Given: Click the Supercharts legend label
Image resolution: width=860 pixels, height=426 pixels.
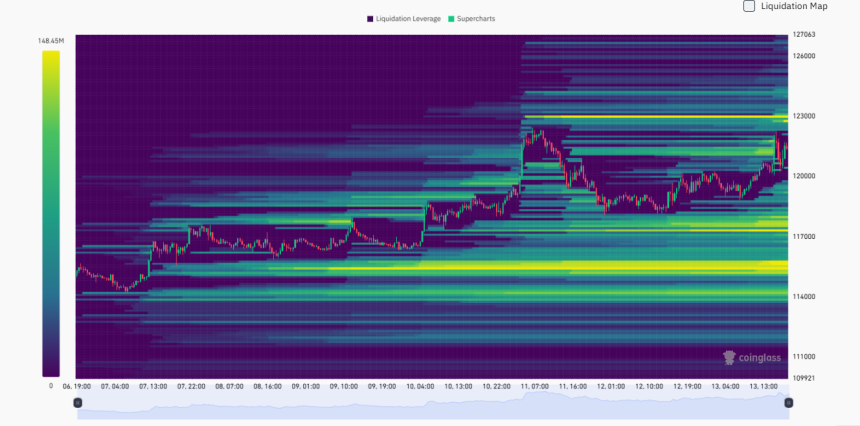Looking at the screenshot, I should click(x=476, y=19).
